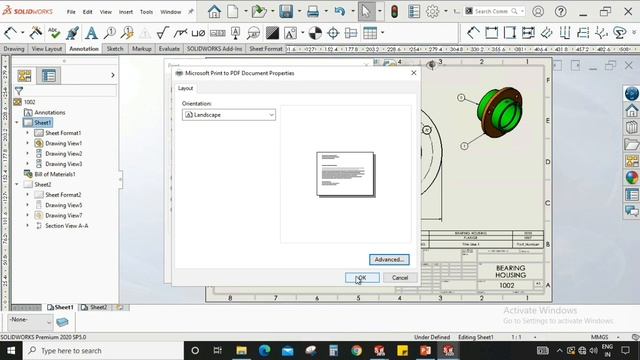
Task: Save the drawing with the floppy icon
Action: (286, 11)
